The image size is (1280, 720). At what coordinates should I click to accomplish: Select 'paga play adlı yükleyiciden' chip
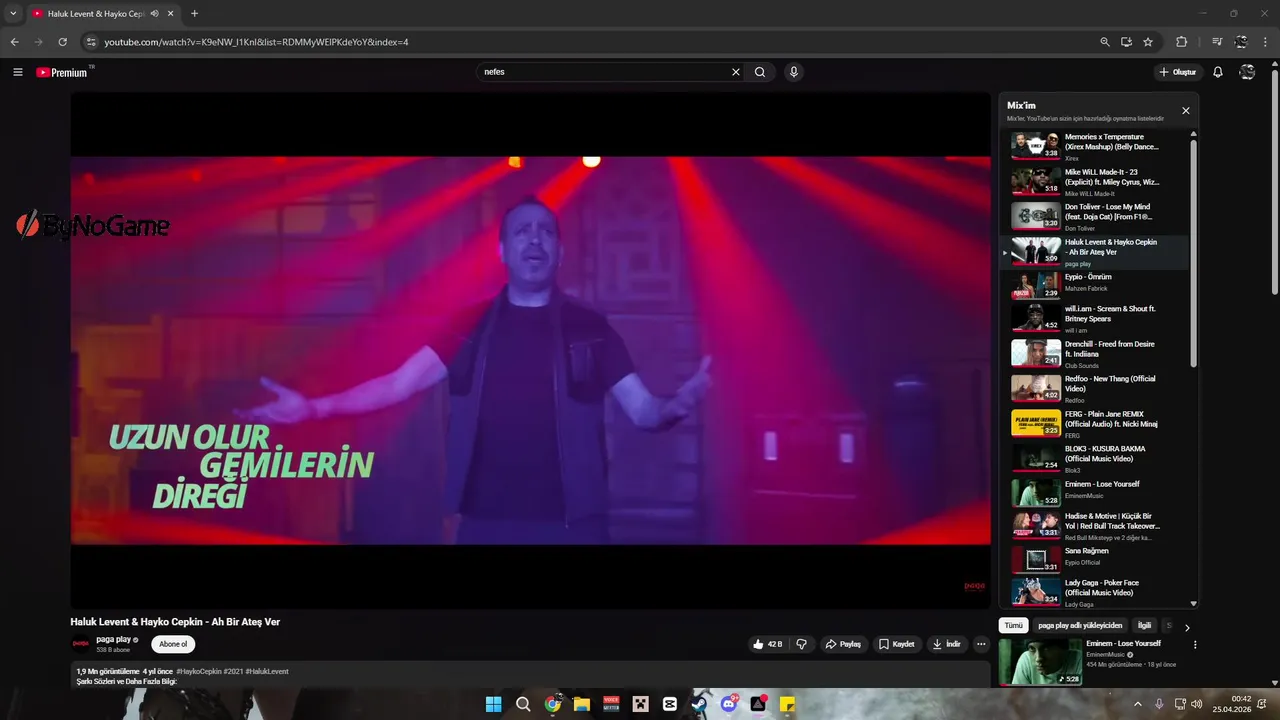coord(1080,626)
